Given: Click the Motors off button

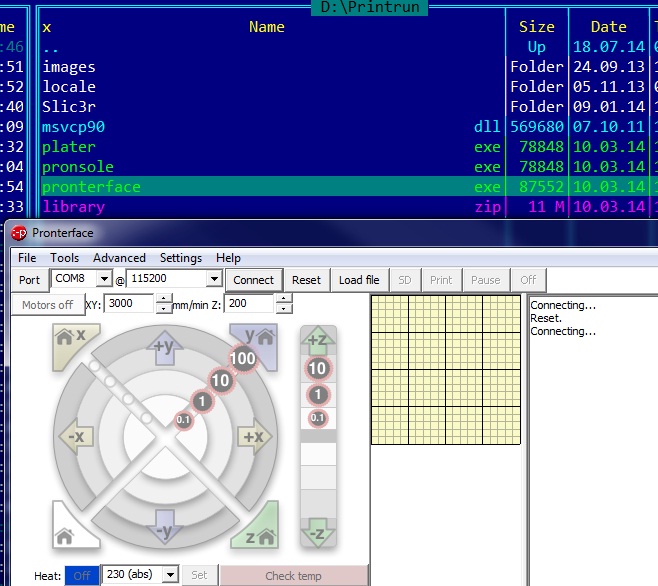Looking at the screenshot, I should [47, 305].
